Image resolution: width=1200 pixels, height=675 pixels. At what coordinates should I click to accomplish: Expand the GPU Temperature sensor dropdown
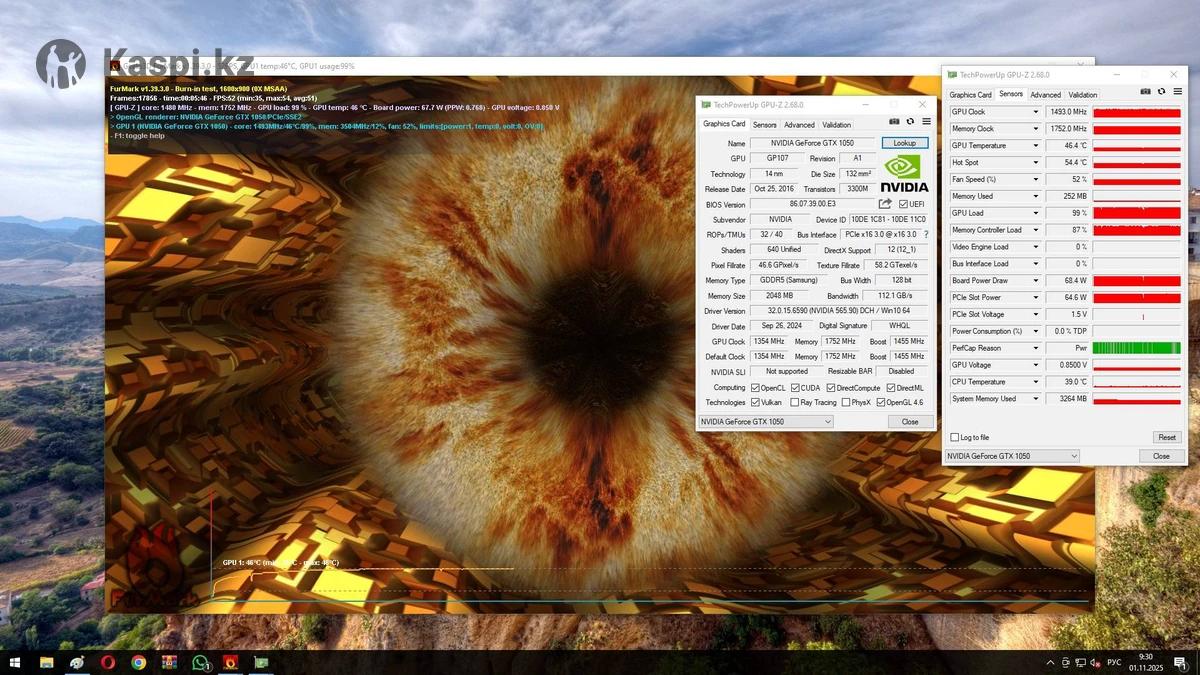[1035, 146]
